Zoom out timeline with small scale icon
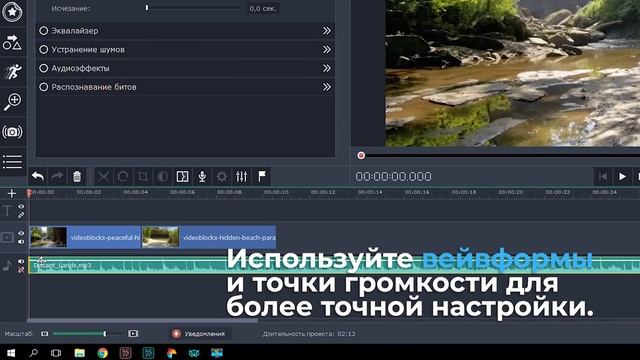The height and width of the screenshot is (360, 640). click(x=44, y=333)
